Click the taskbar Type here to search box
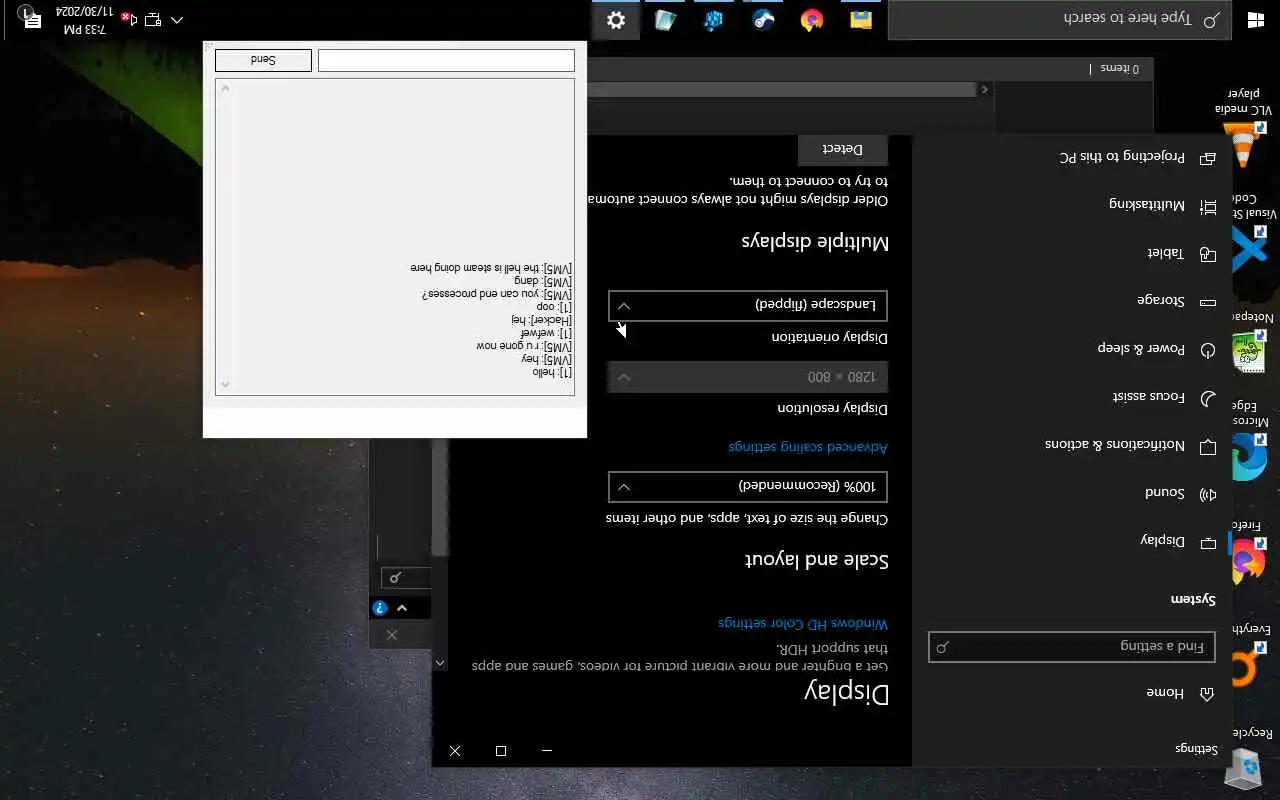The image size is (1280, 800). pos(1059,20)
